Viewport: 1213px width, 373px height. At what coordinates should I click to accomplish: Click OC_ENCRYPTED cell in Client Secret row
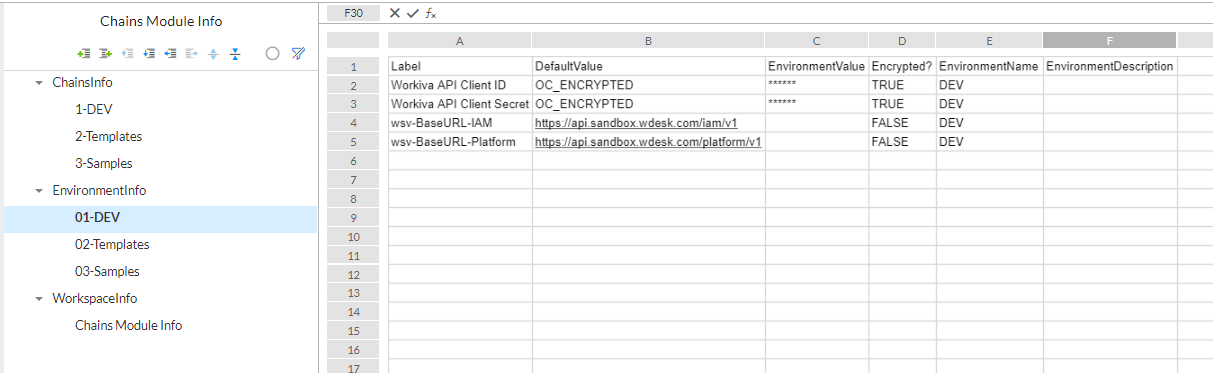coord(649,104)
